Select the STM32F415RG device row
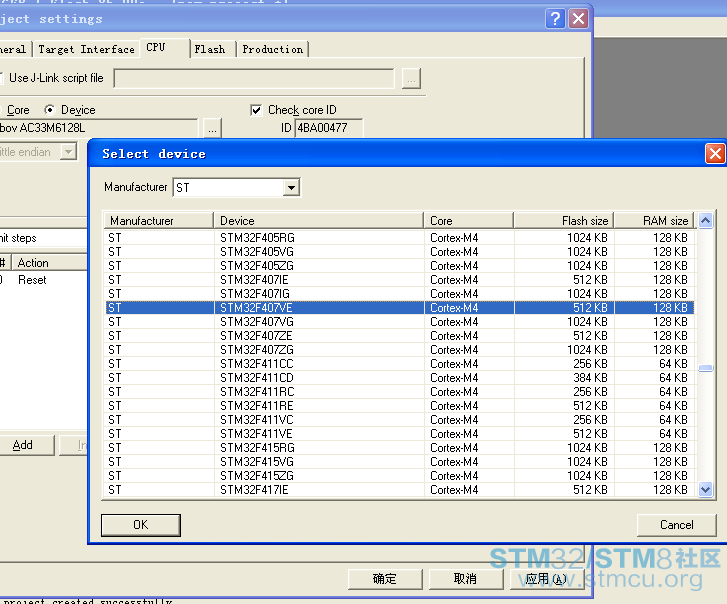727x604 pixels. (400, 448)
